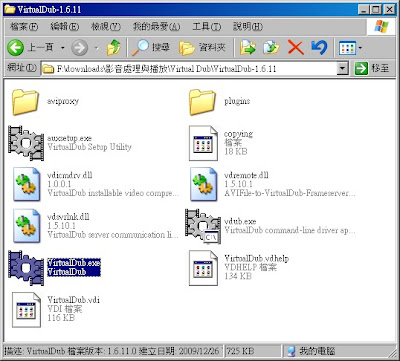400x361 pixels.
Task: Open the 檢視(V) View menu
Action: click(106, 27)
